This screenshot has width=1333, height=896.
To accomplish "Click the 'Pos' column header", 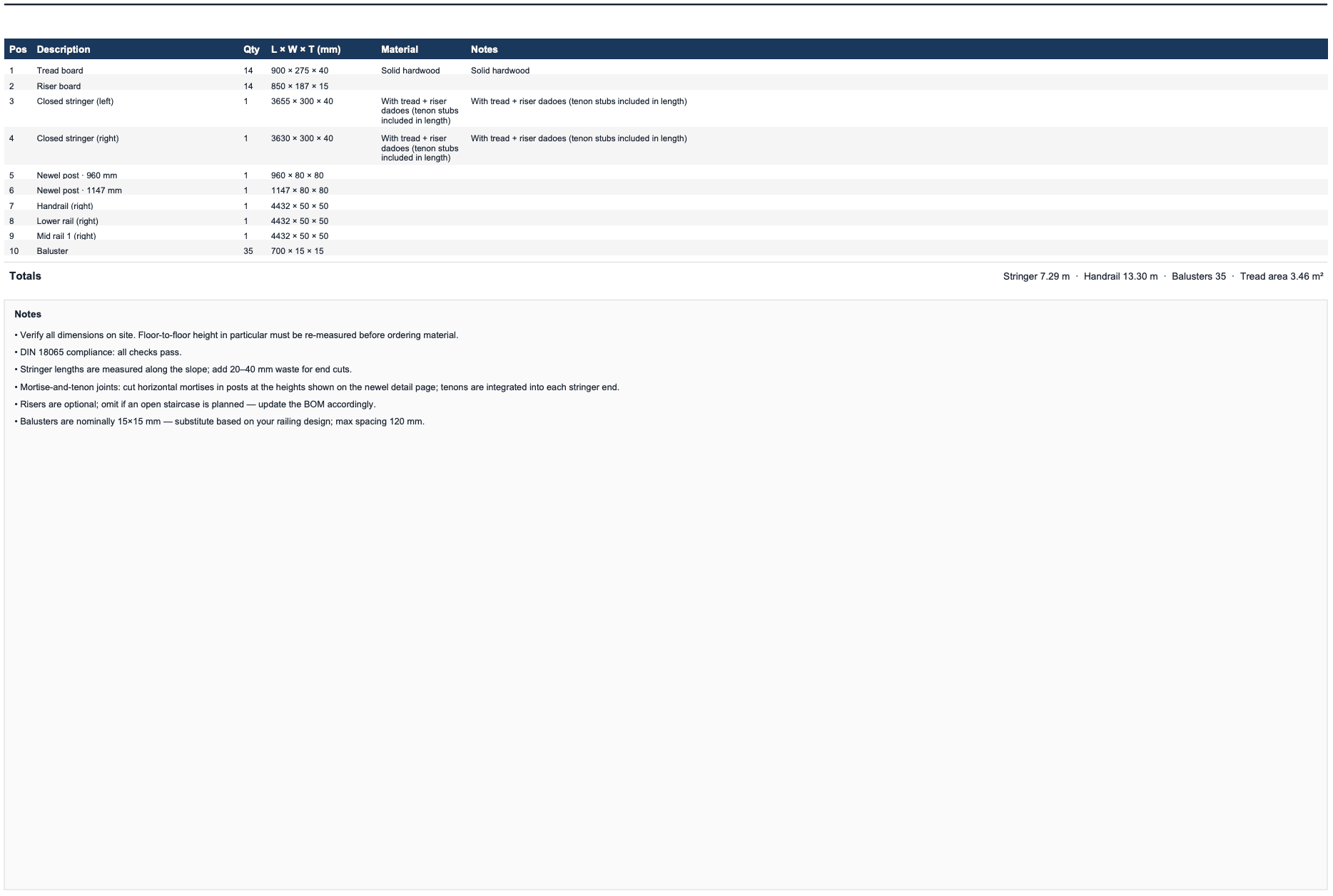I will click(18, 49).
